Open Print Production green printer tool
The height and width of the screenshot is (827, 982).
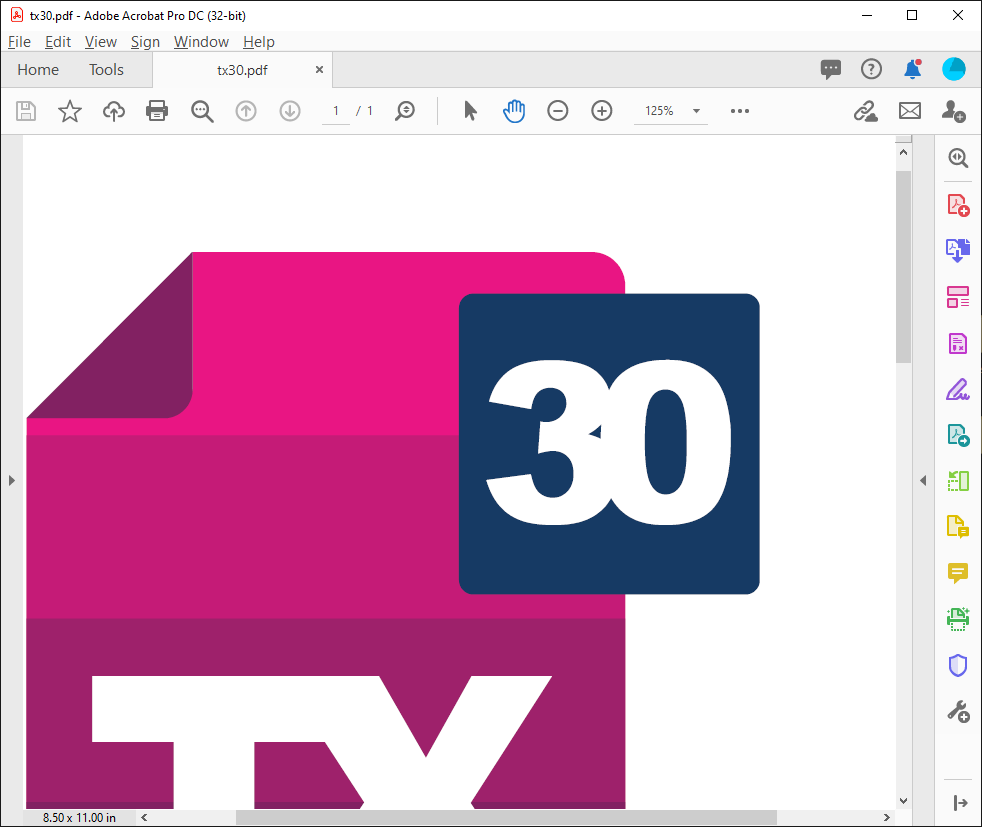(958, 619)
